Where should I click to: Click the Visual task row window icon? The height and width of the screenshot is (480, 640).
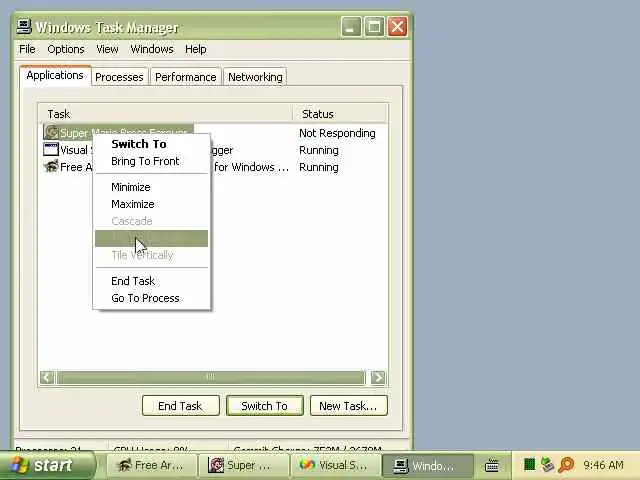tap(51, 149)
